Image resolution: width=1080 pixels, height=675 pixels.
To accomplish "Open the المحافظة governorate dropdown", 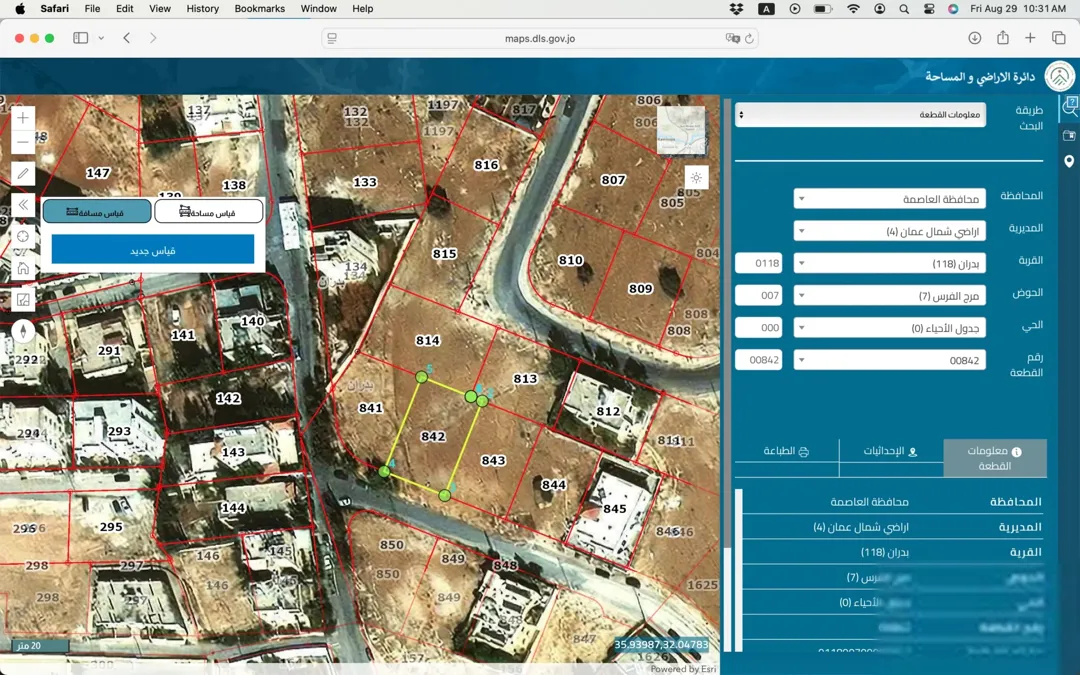I will click(889, 198).
